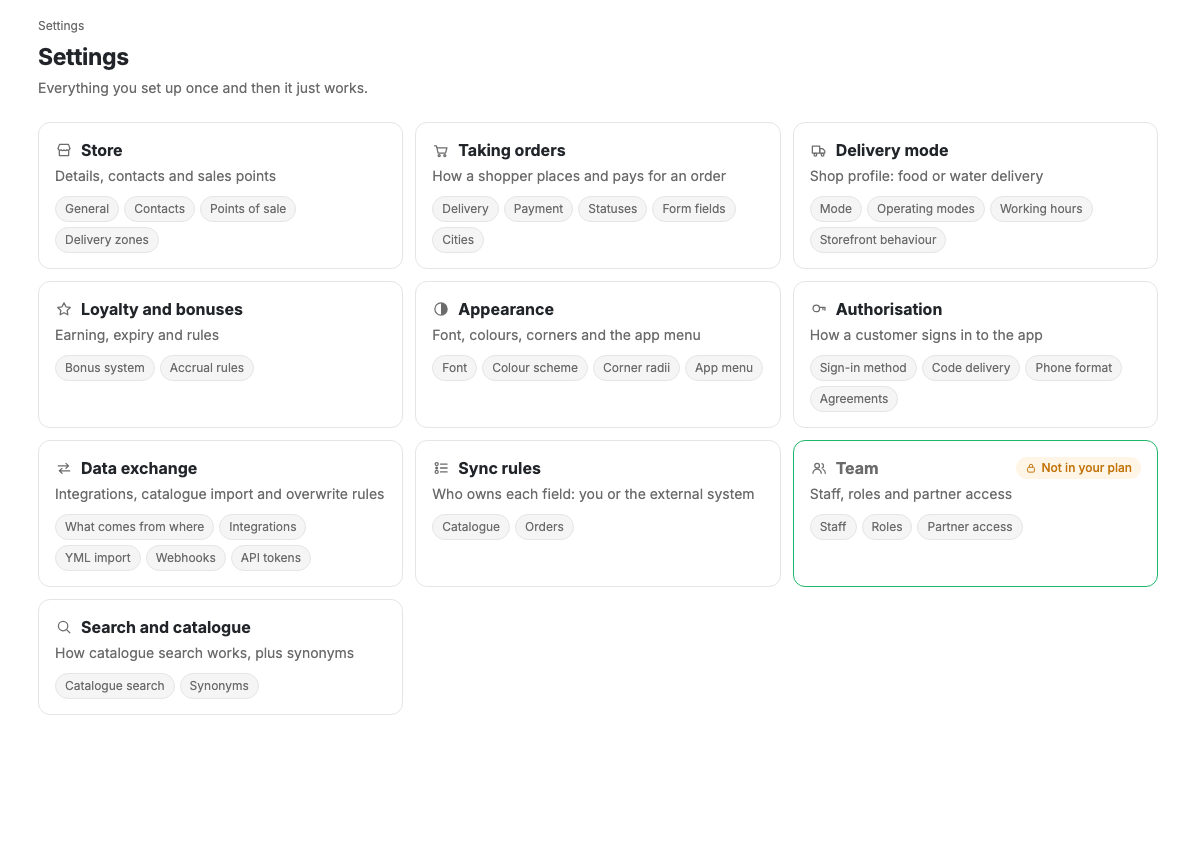1196x848 pixels.
Task: Click 'Details, contacts and sales points' text
Action: click(x=166, y=176)
